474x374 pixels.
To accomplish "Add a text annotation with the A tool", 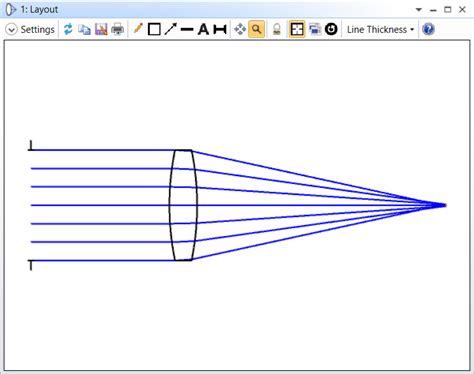I will click(x=203, y=30).
